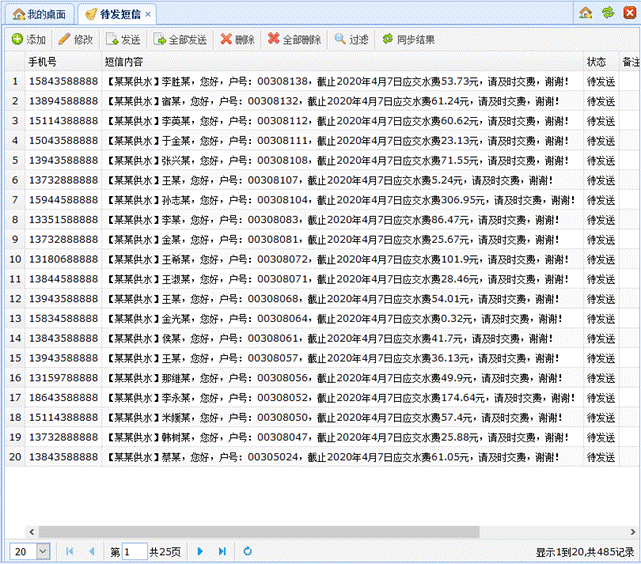Close the 待发短信 tab with its x
This screenshot has width=641, height=564.
148,15
